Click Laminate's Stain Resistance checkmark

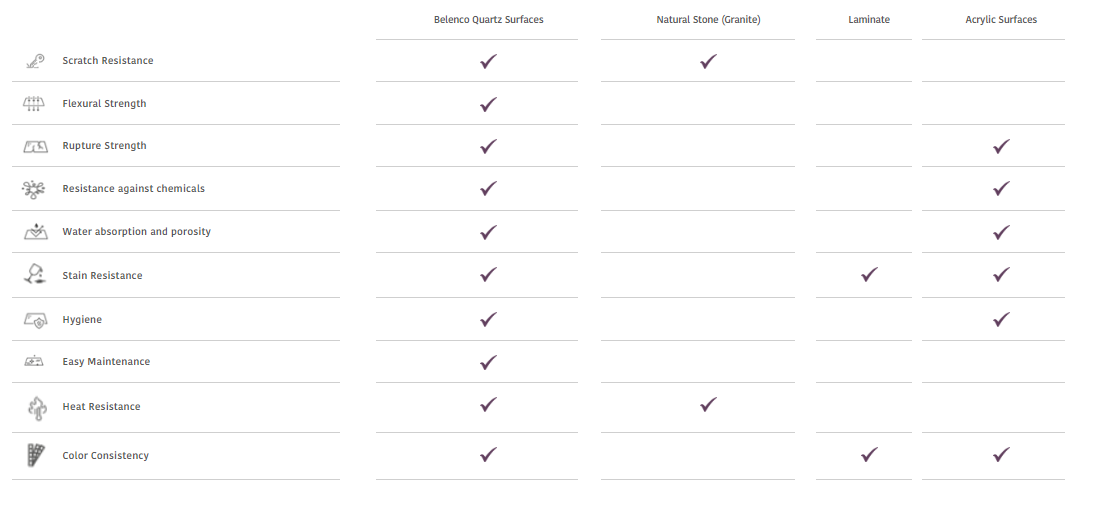[x=869, y=275]
